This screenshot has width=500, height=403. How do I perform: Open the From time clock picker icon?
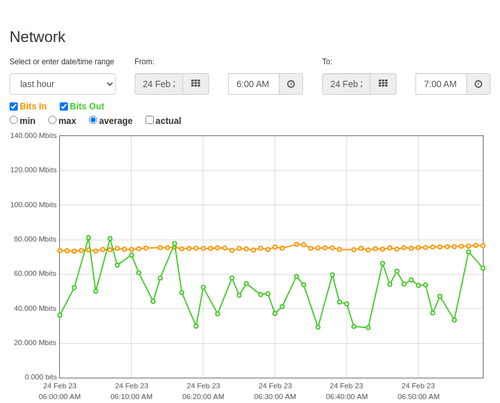291,84
